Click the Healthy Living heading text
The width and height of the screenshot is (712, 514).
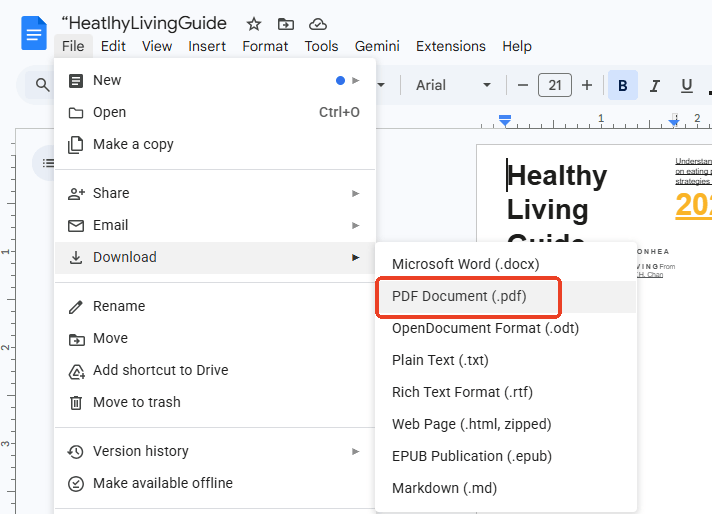557,193
